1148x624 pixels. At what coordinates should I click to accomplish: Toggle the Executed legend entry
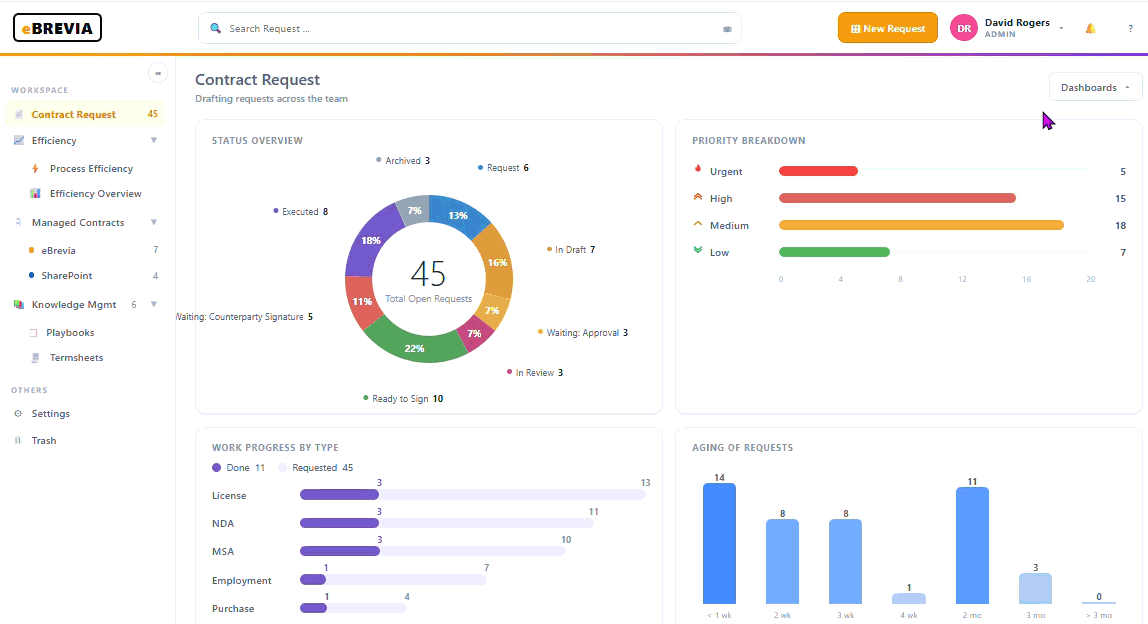pyautogui.click(x=300, y=212)
